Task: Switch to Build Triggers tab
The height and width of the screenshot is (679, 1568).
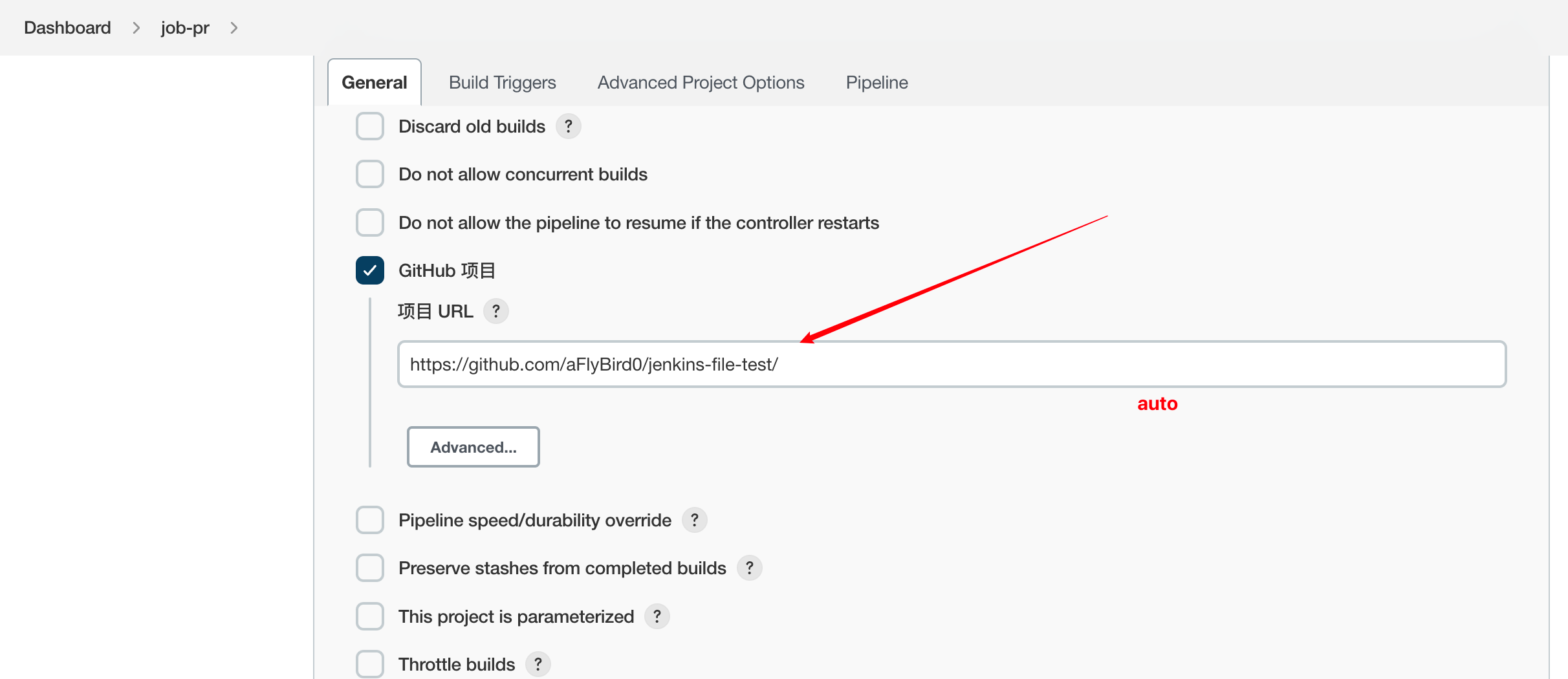Action: tap(502, 83)
